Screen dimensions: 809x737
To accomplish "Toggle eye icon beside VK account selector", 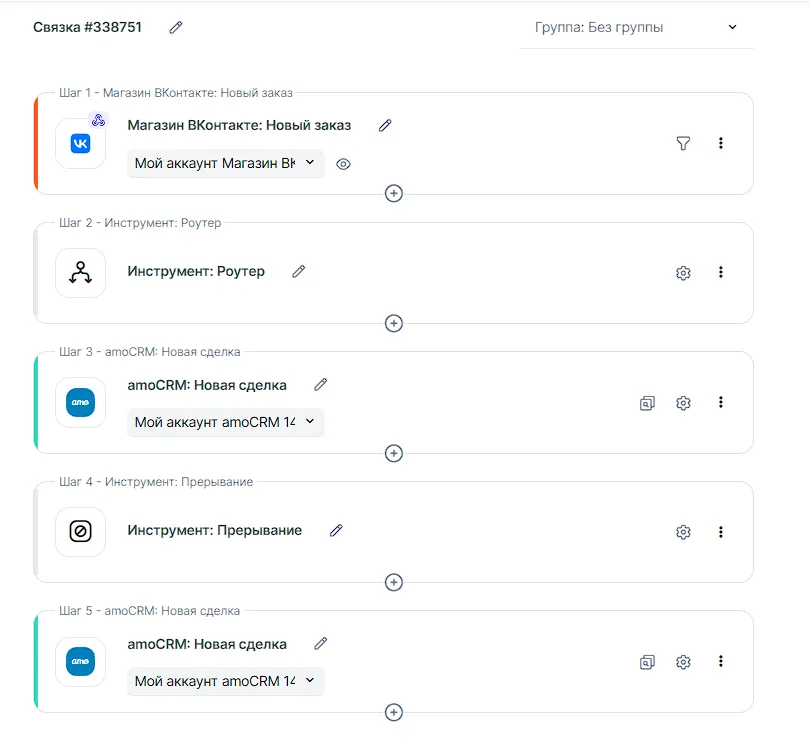I will click(343, 164).
